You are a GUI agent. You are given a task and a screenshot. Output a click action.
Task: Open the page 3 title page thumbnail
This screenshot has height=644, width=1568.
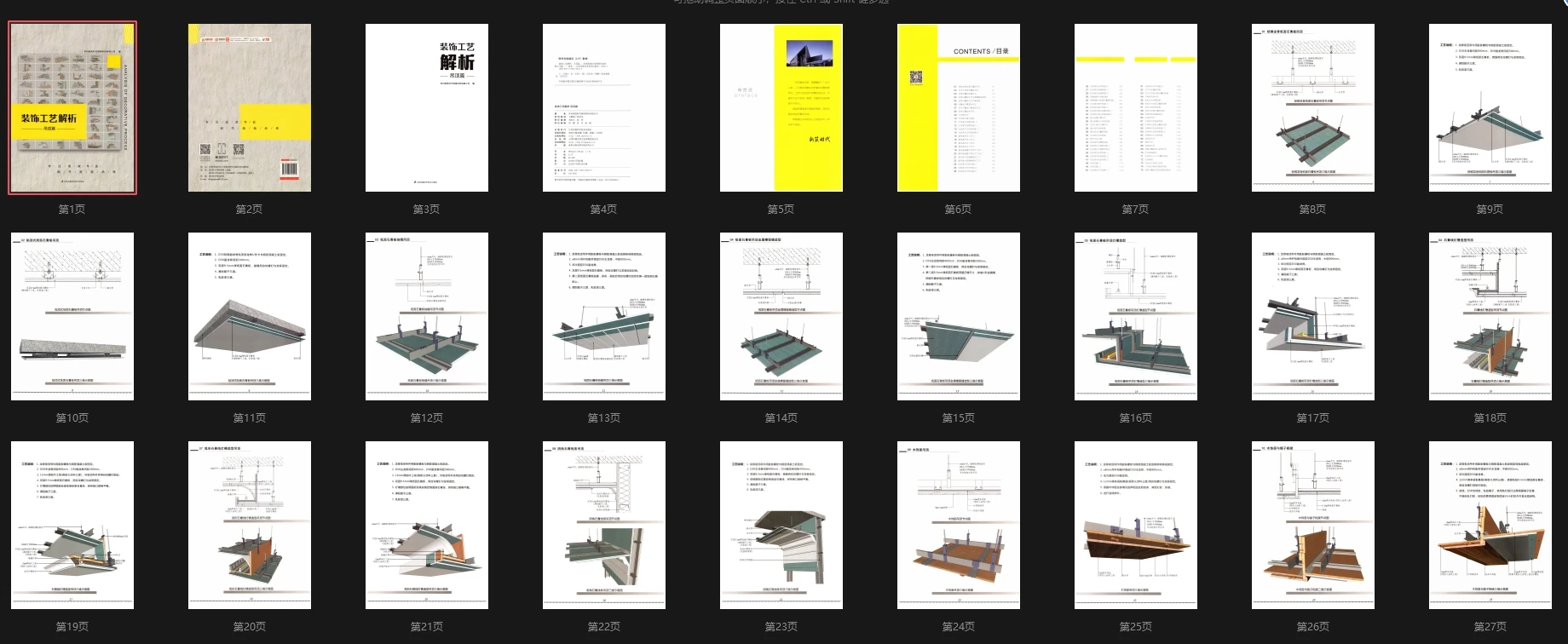click(x=427, y=108)
